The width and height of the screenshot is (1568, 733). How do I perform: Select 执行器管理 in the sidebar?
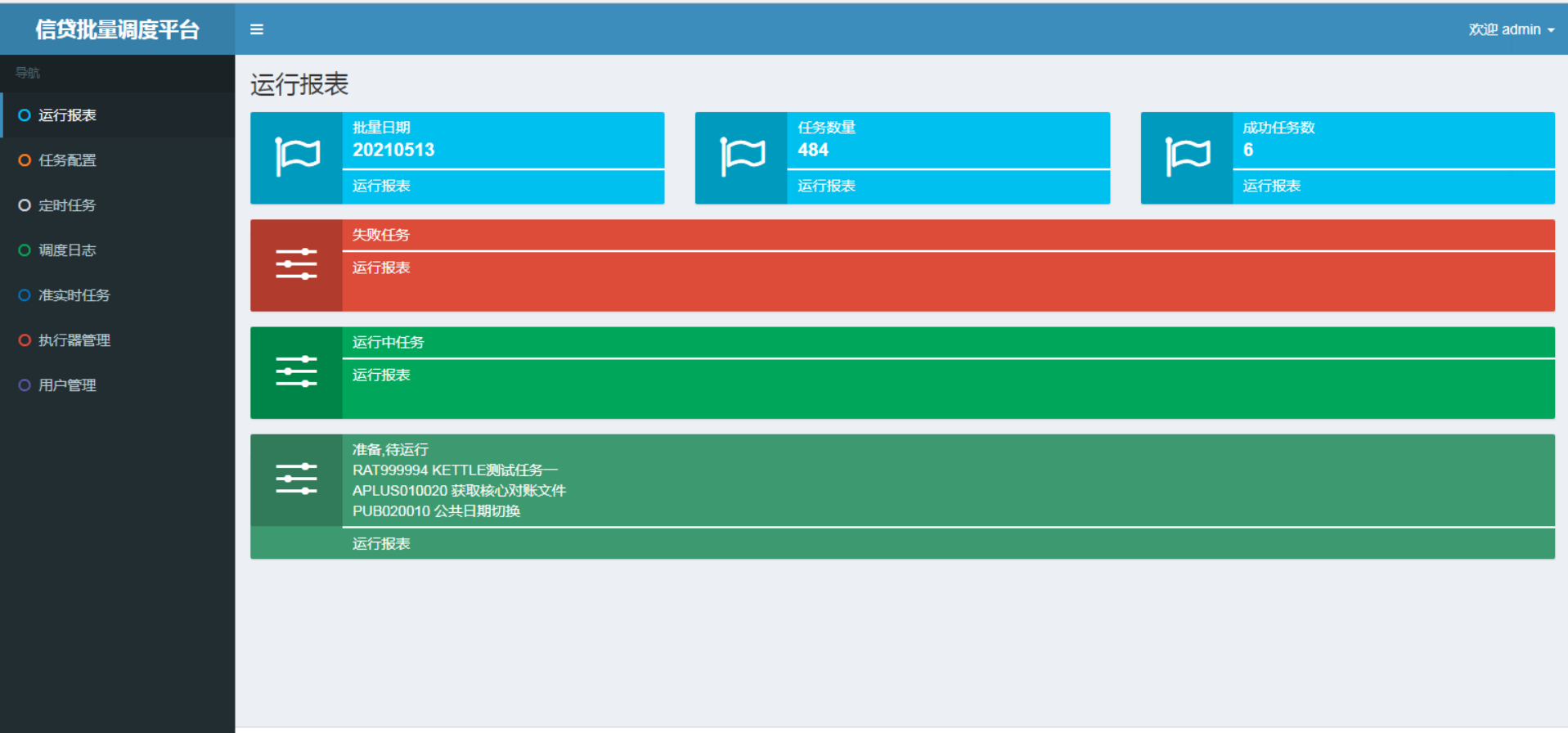pos(74,340)
